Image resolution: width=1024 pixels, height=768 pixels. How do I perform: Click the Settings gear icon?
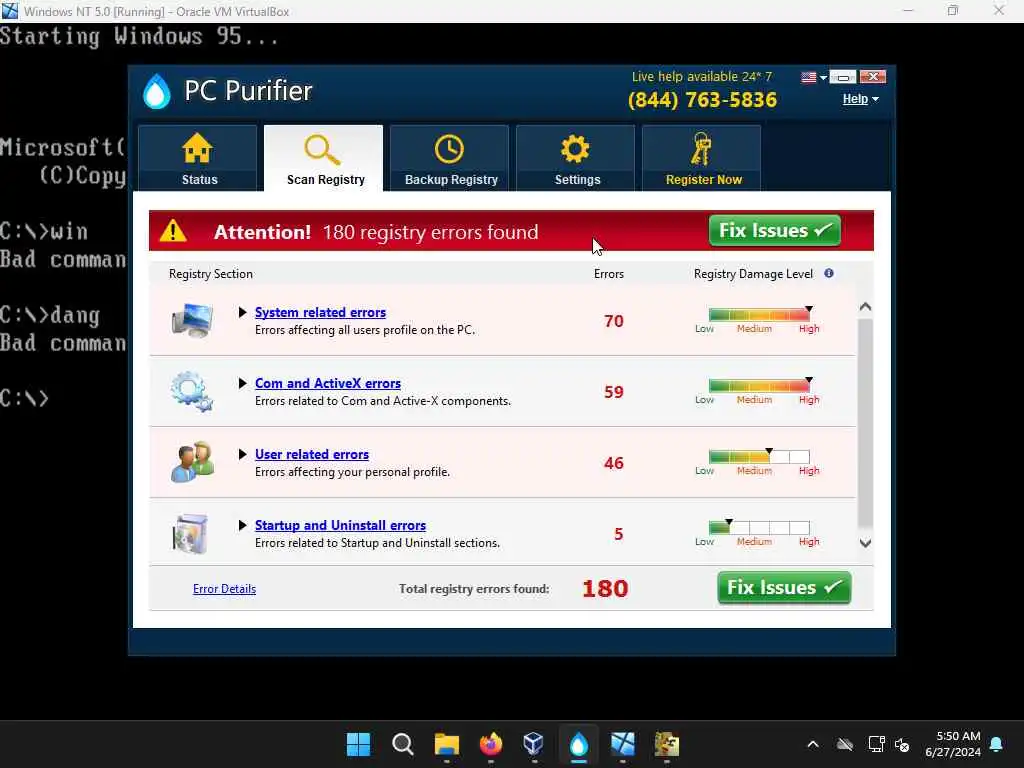(575, 149)
